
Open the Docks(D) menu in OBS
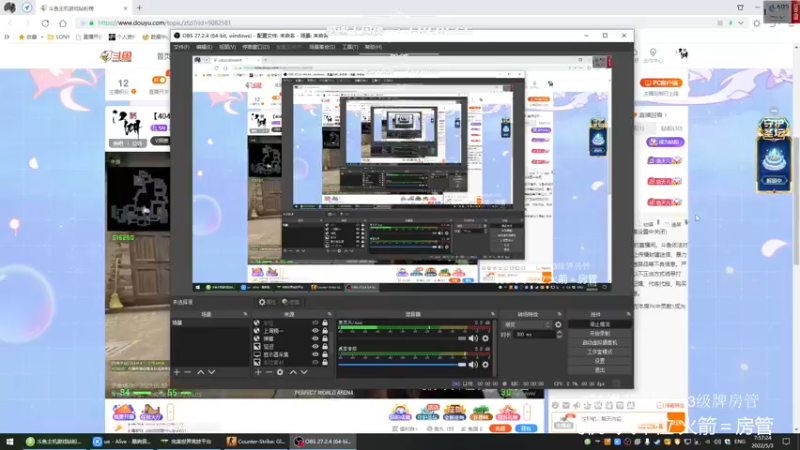[256, 47]
